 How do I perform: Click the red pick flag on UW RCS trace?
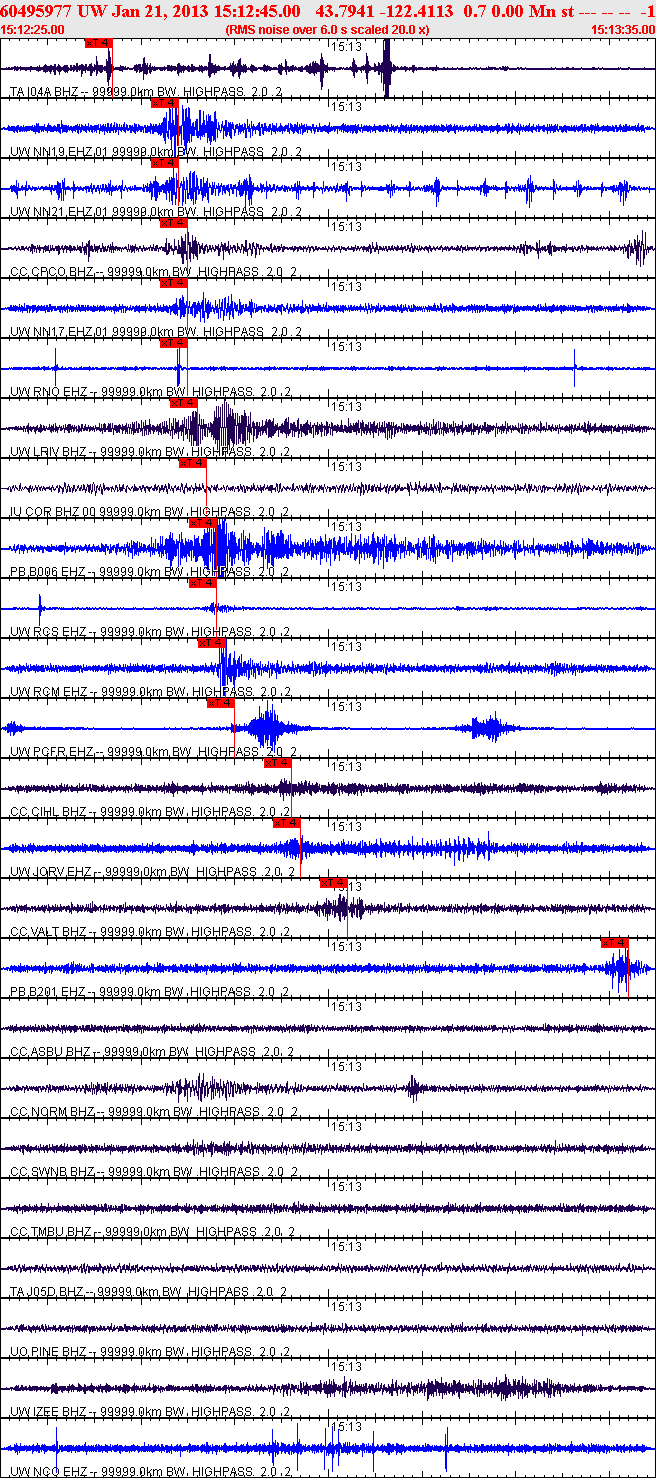[202, 582]
